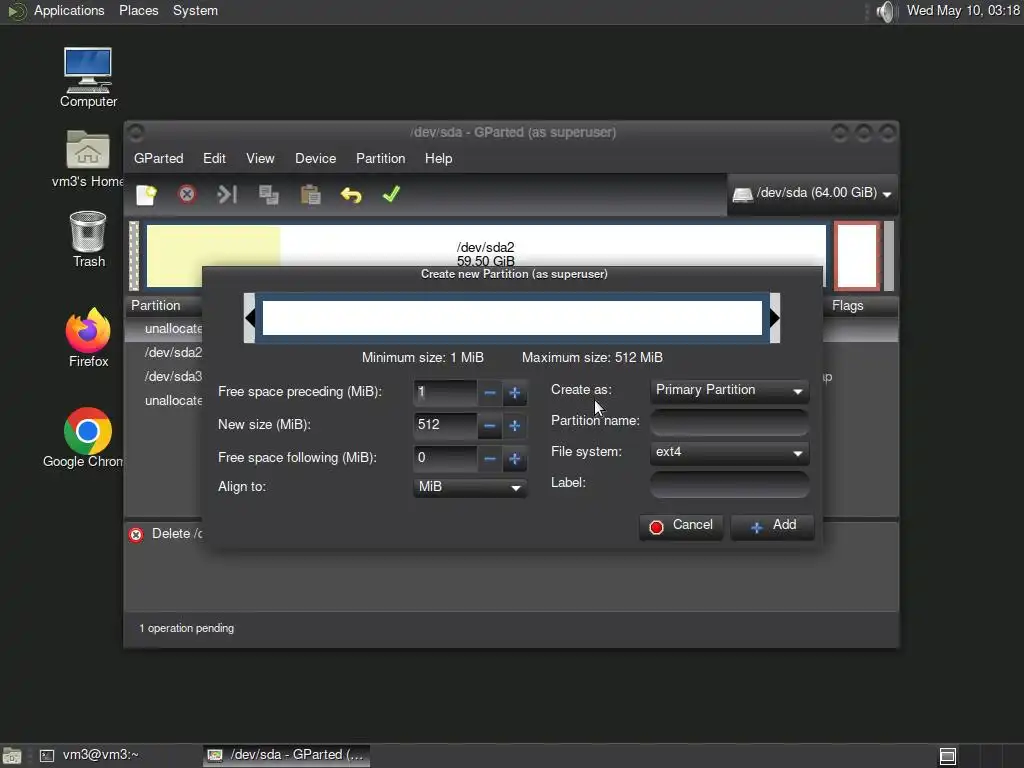Click the '1 operation pending' status text
Image resolution: width=1024 pixels, height=768 pixels.
click(x=186, y=628)
